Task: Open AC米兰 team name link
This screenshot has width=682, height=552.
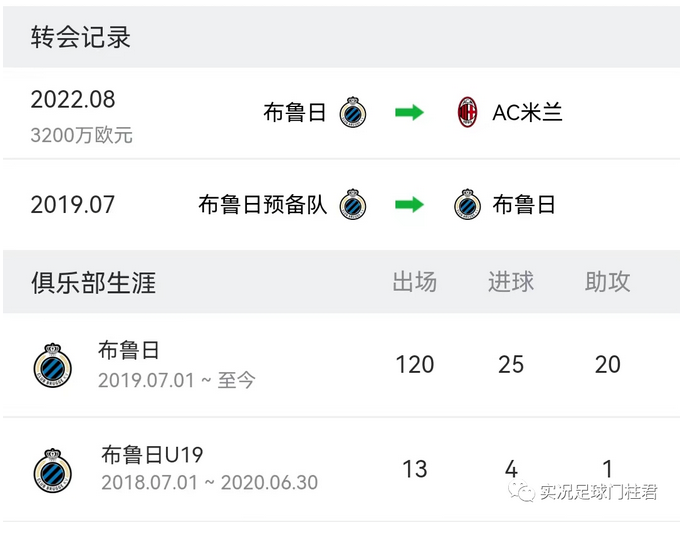Action: click(527, 113)
